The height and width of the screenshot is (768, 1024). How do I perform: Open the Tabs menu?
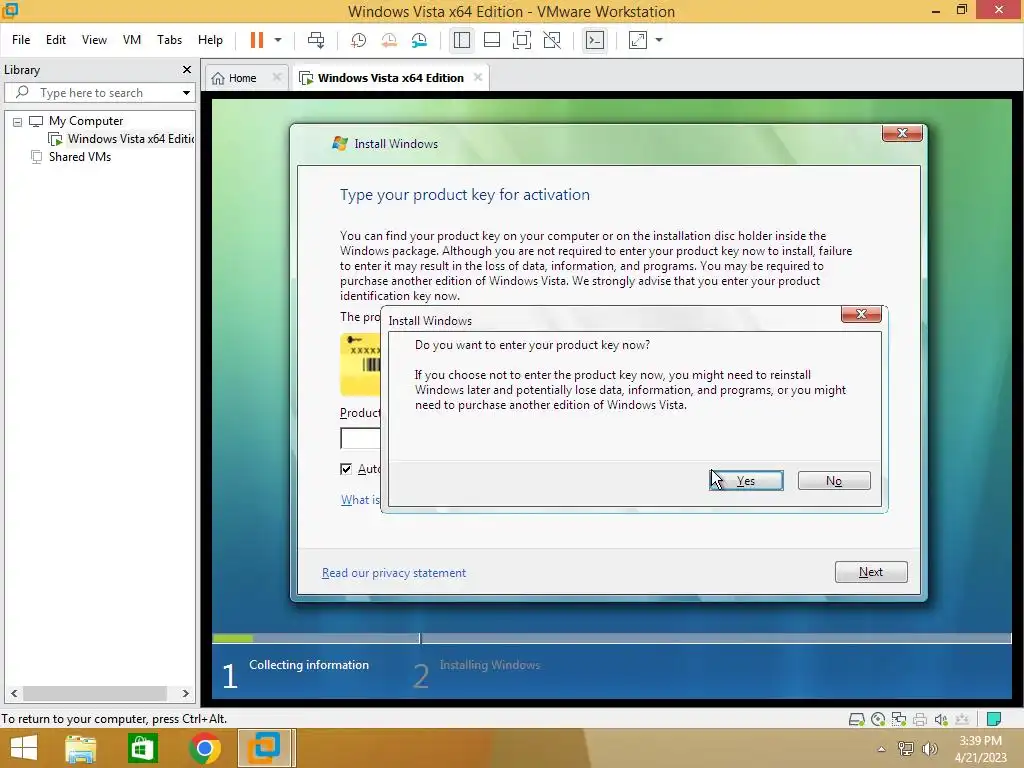(x=169, y=40)
